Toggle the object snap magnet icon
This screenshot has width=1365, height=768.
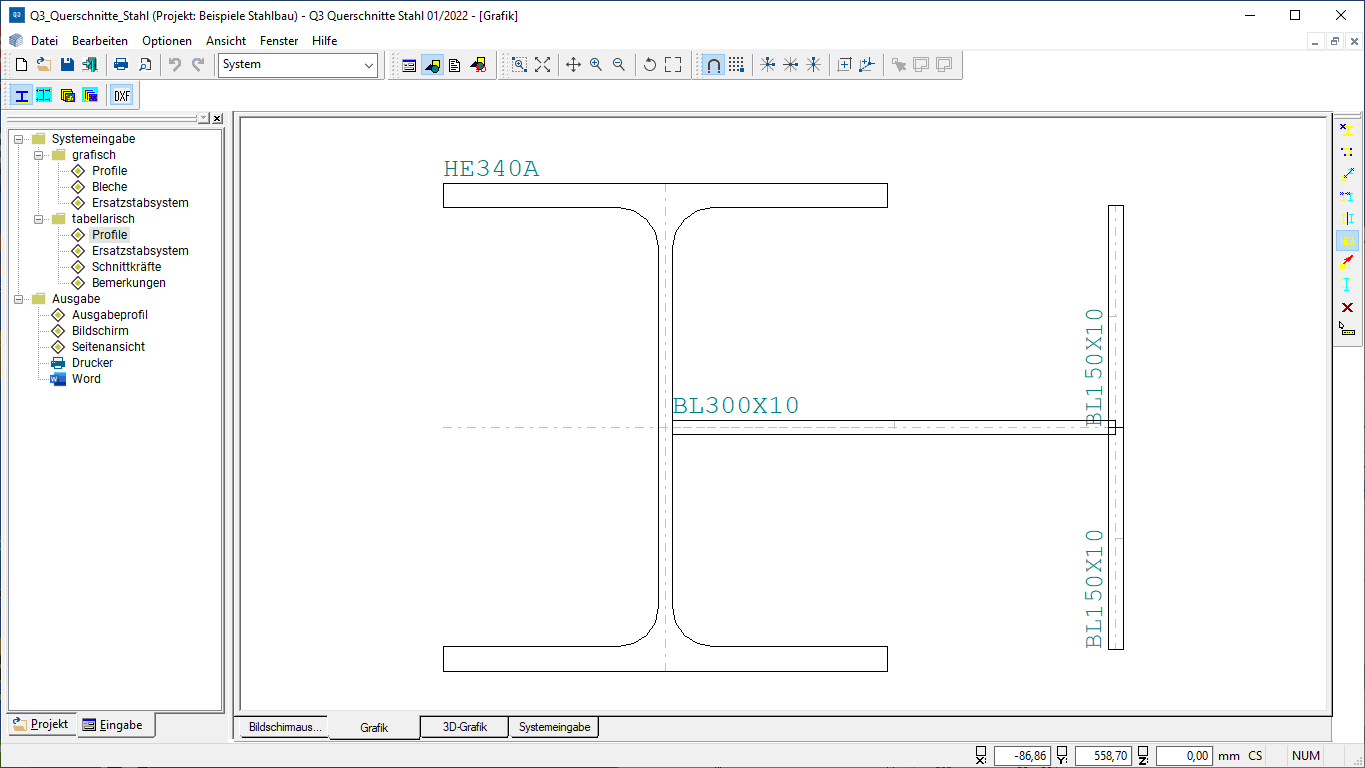pyautogui.click(x=713, y=64)
